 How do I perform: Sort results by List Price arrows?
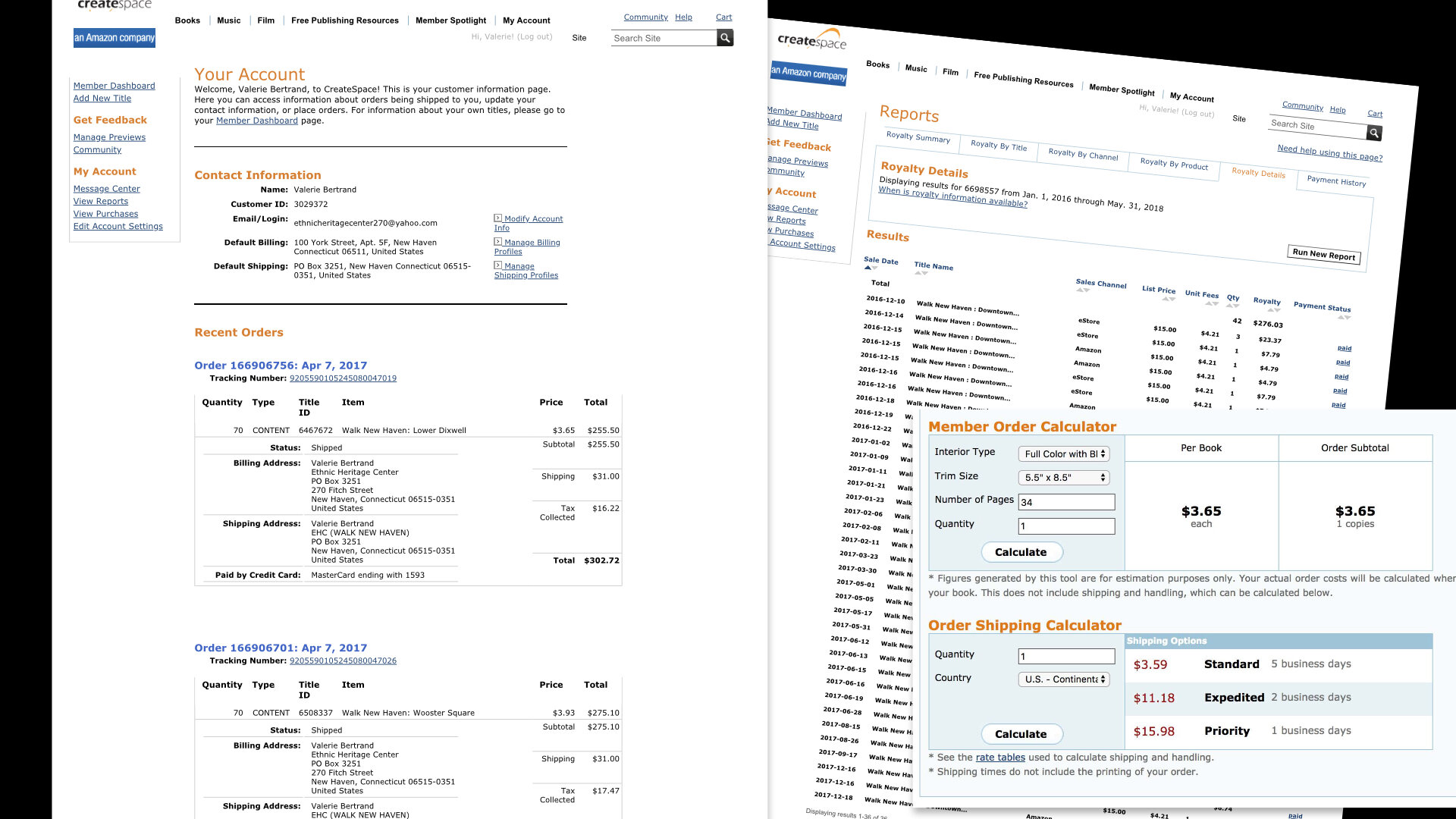1169,299
